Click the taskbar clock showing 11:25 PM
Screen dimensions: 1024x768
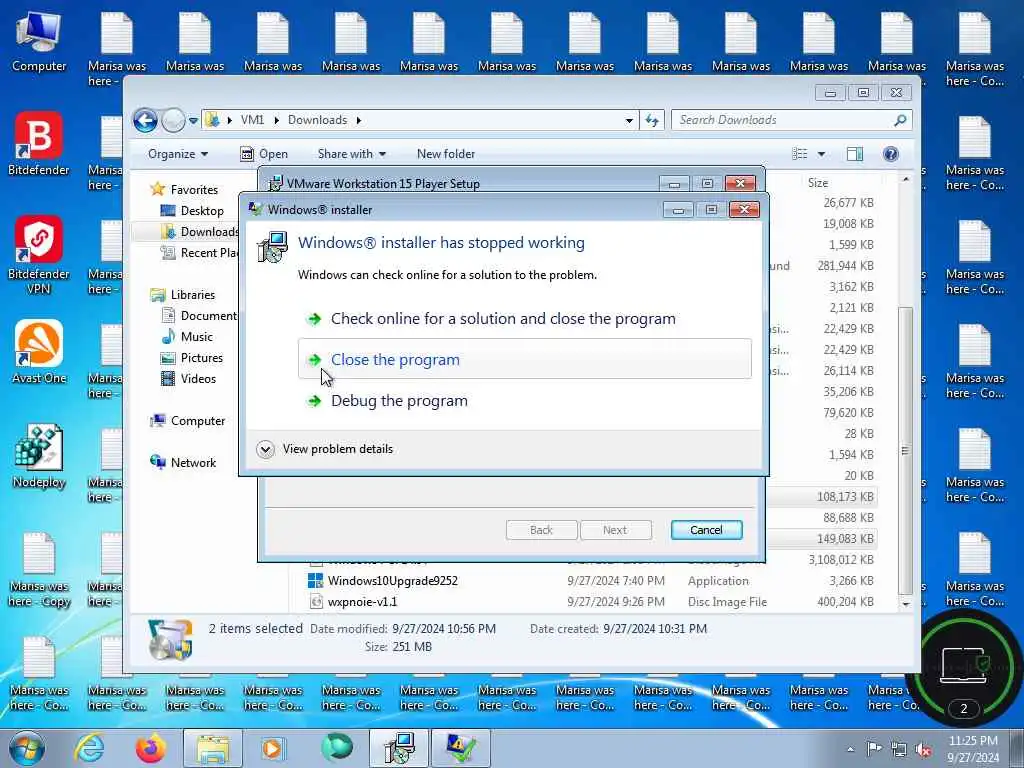click(973, 749)
